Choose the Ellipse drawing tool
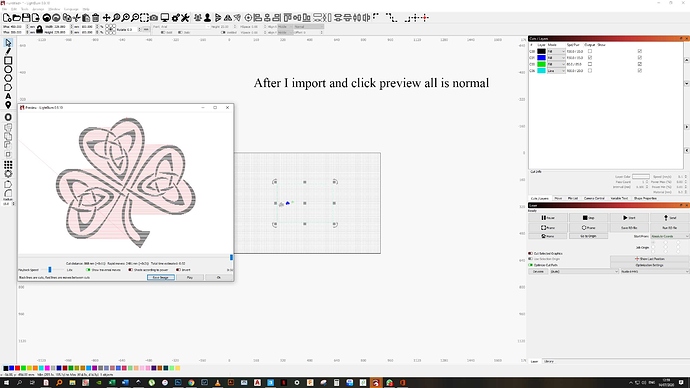 pos(8,69)
